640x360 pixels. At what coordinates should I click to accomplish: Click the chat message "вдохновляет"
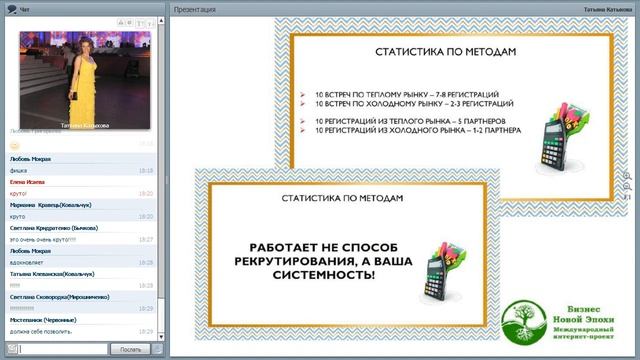27,262
